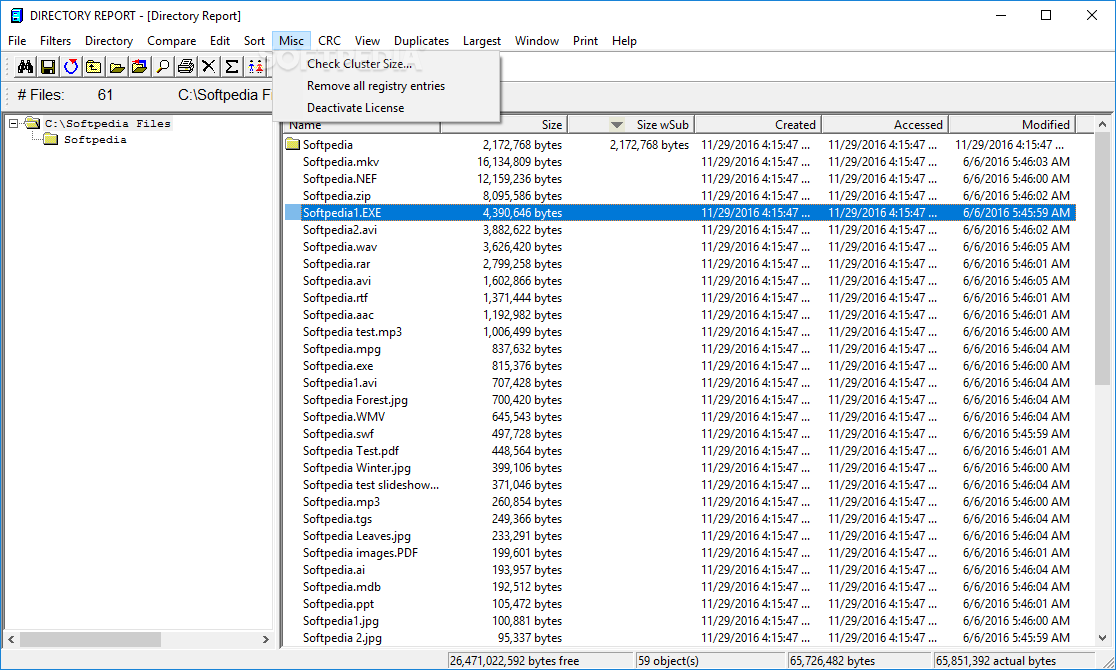Sort by the Modified column header

1012,125
